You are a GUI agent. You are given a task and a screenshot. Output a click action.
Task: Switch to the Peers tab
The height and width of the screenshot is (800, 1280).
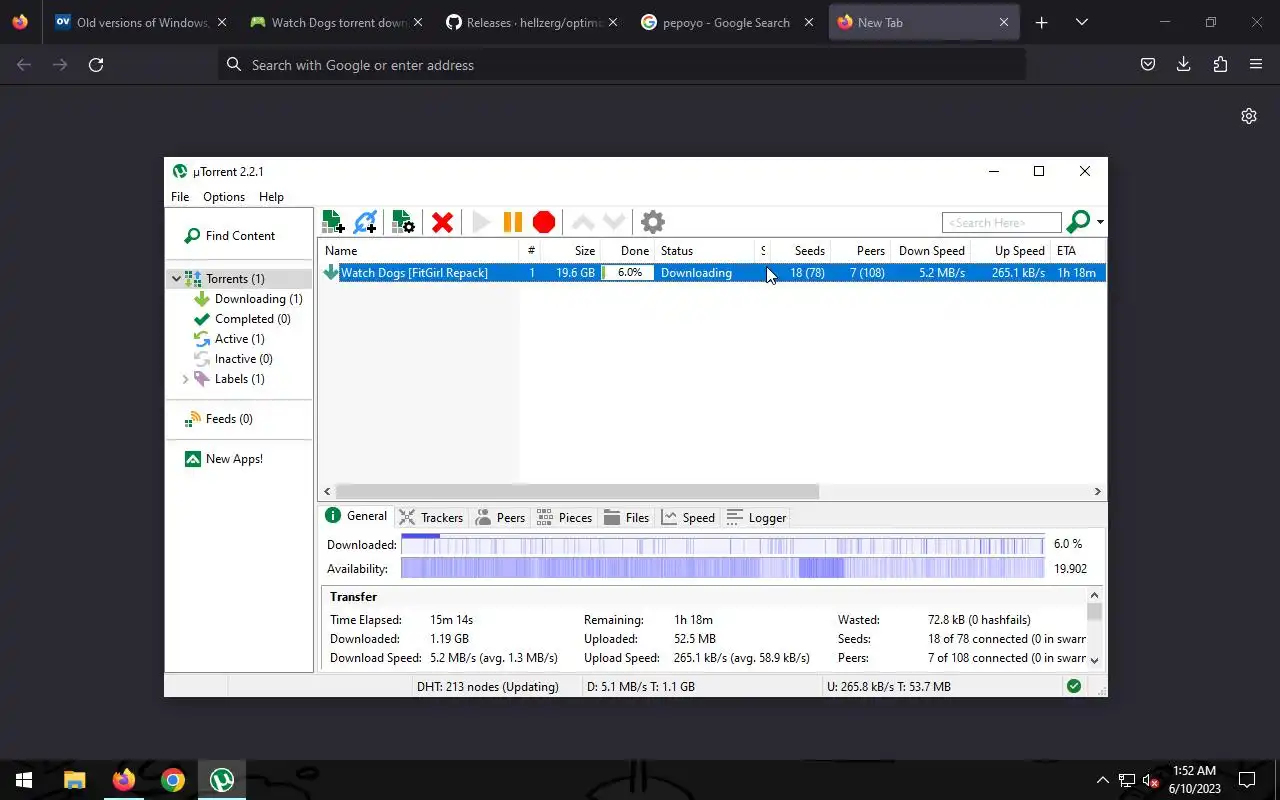[500, 517]
